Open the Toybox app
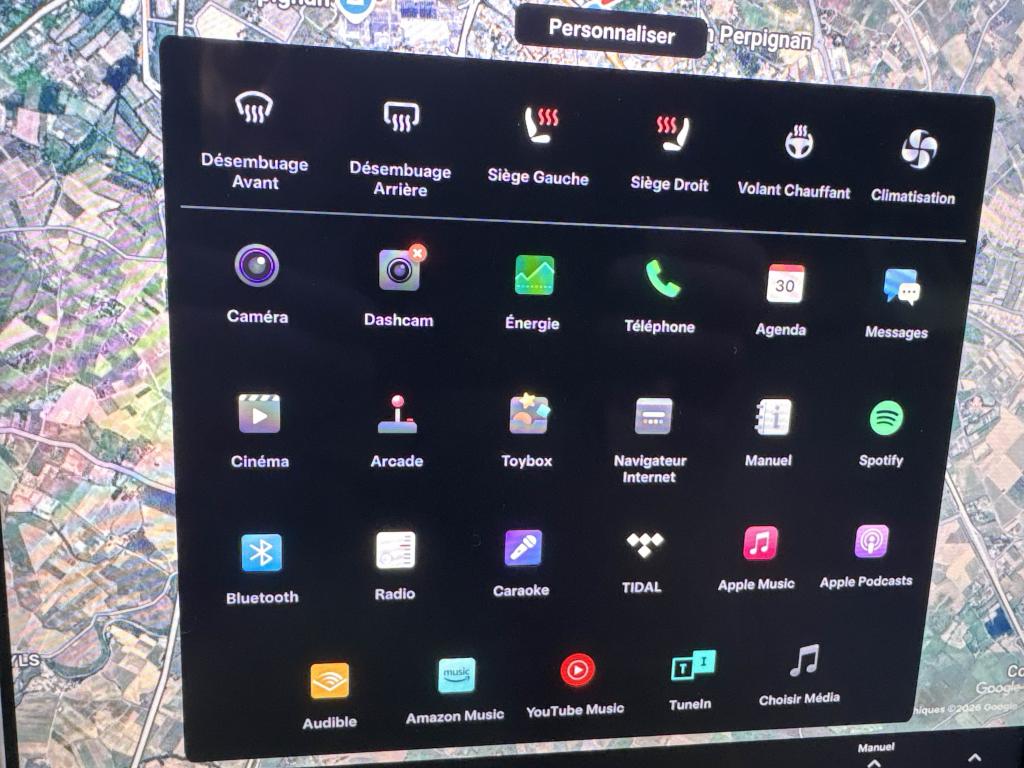Image resolution: width=1024 pixels, height=768 pixels. 528,414
